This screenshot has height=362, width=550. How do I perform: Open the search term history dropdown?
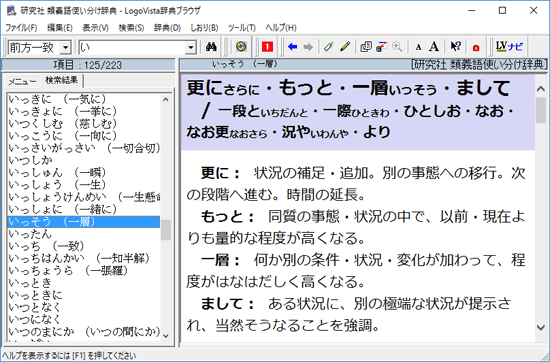coord(191,47)
